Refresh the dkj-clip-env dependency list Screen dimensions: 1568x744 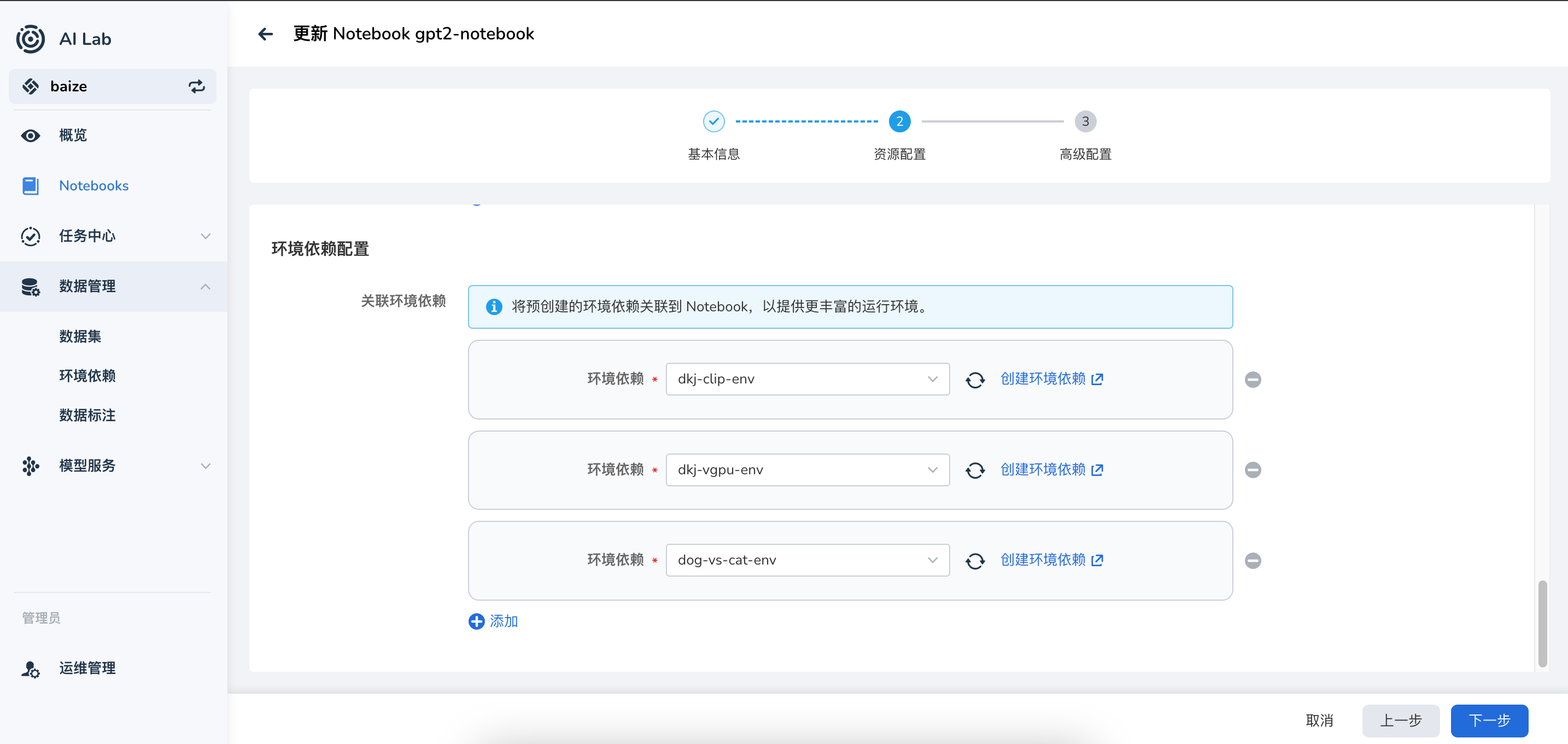(974, 380)
